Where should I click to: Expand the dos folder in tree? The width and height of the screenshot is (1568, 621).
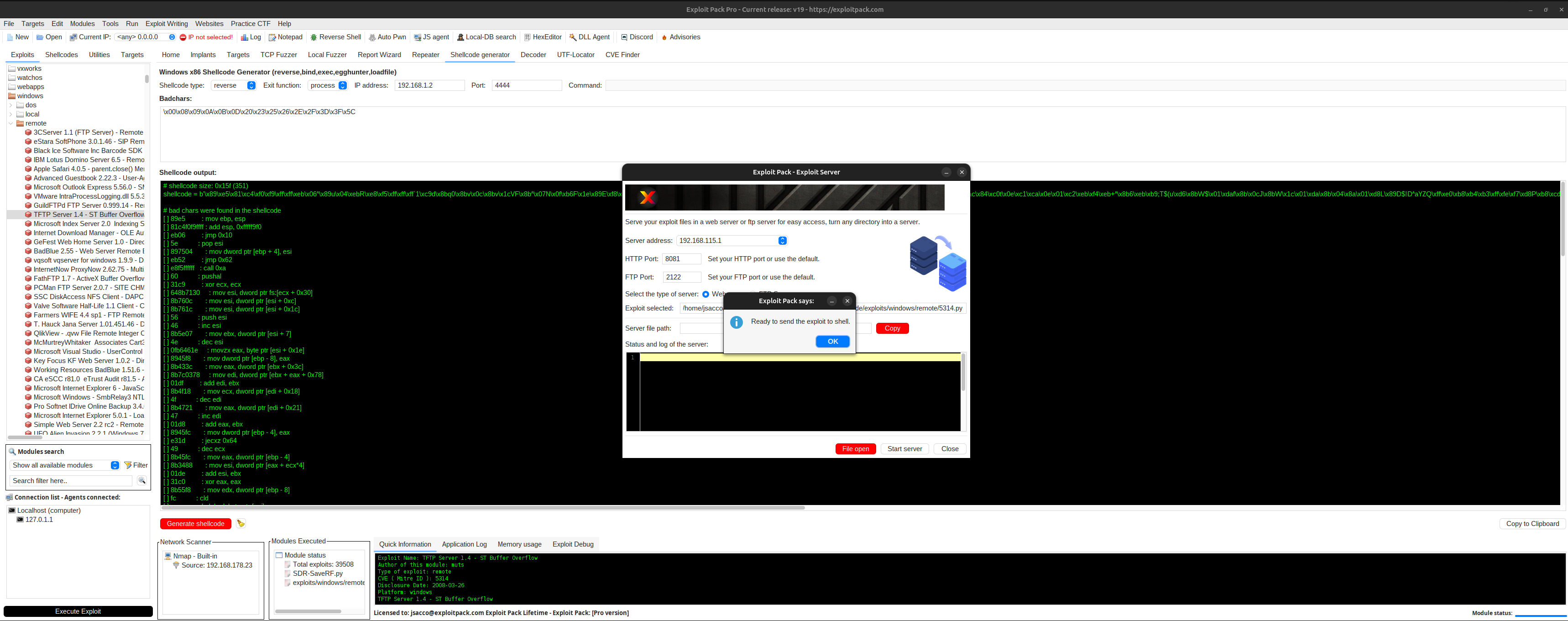(11, 105)
